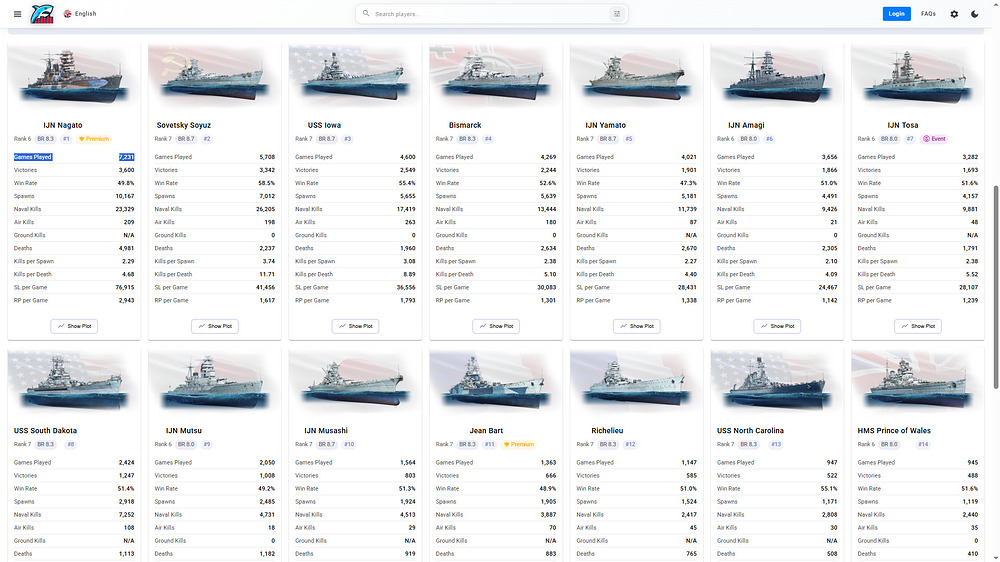Image resolution: width=1000 pixels, height=562 pixels.
Task: Click the USS South Dakota ship image
Action: point(74,383)
